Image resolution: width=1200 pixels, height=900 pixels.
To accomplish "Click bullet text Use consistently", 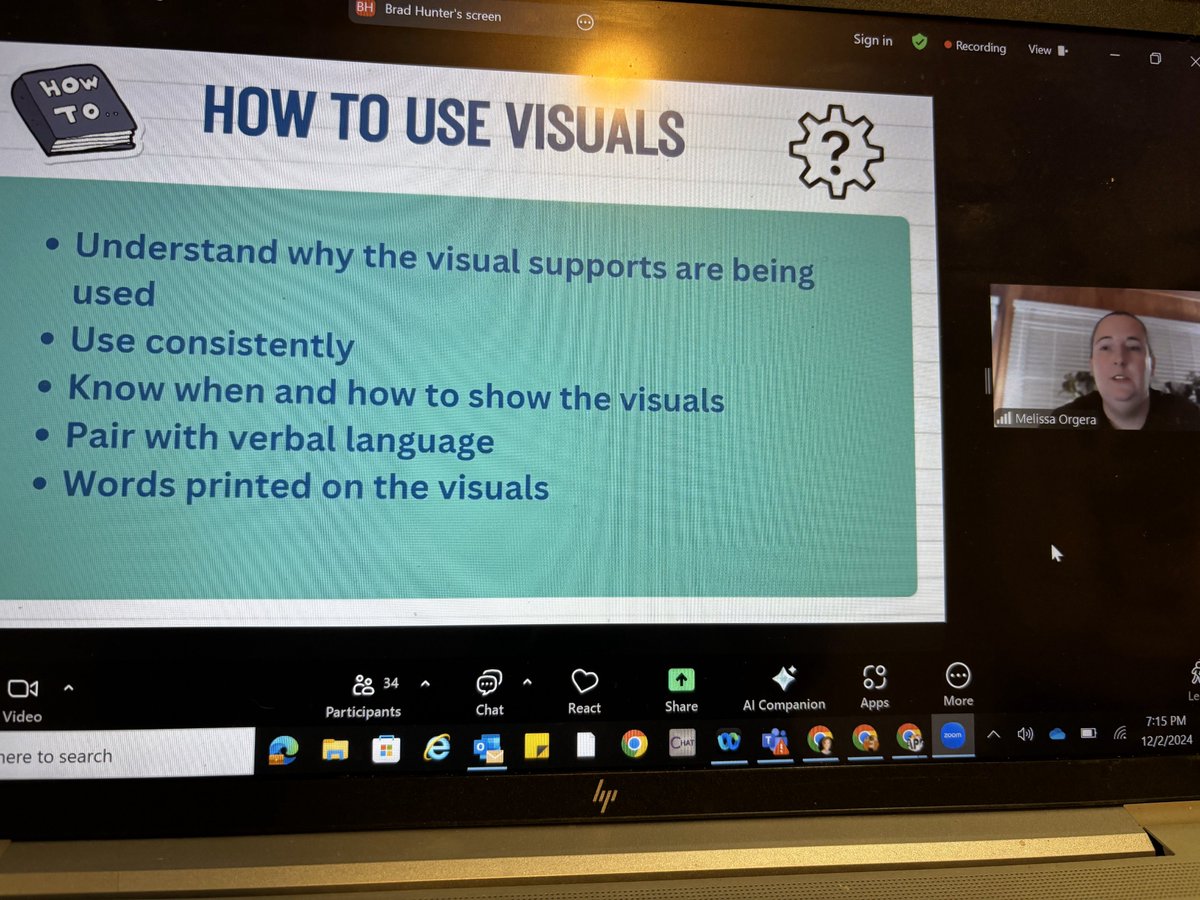I will pos(212,343).
